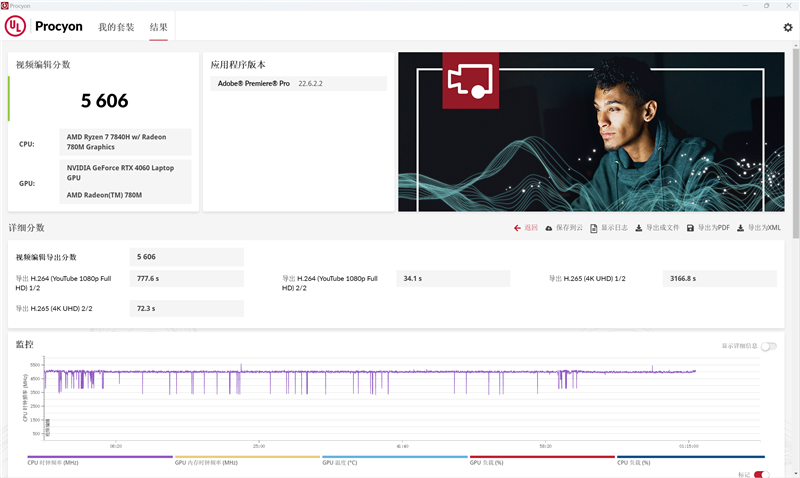Viewport: 800px width, 478px height.
Task: Click the benchmark hero banner image
Action: click(x=591, y=132)
